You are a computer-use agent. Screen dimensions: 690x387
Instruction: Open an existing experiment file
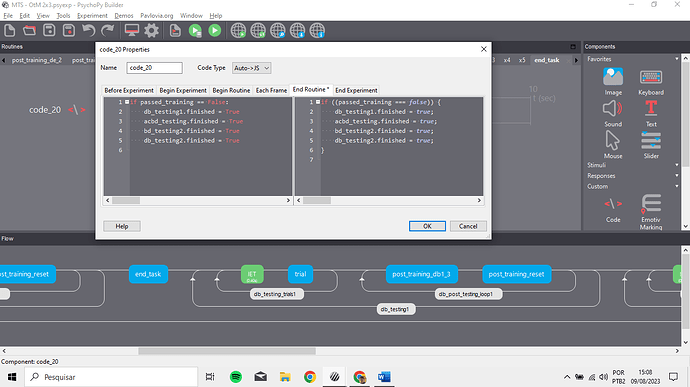tap(29, 30)
